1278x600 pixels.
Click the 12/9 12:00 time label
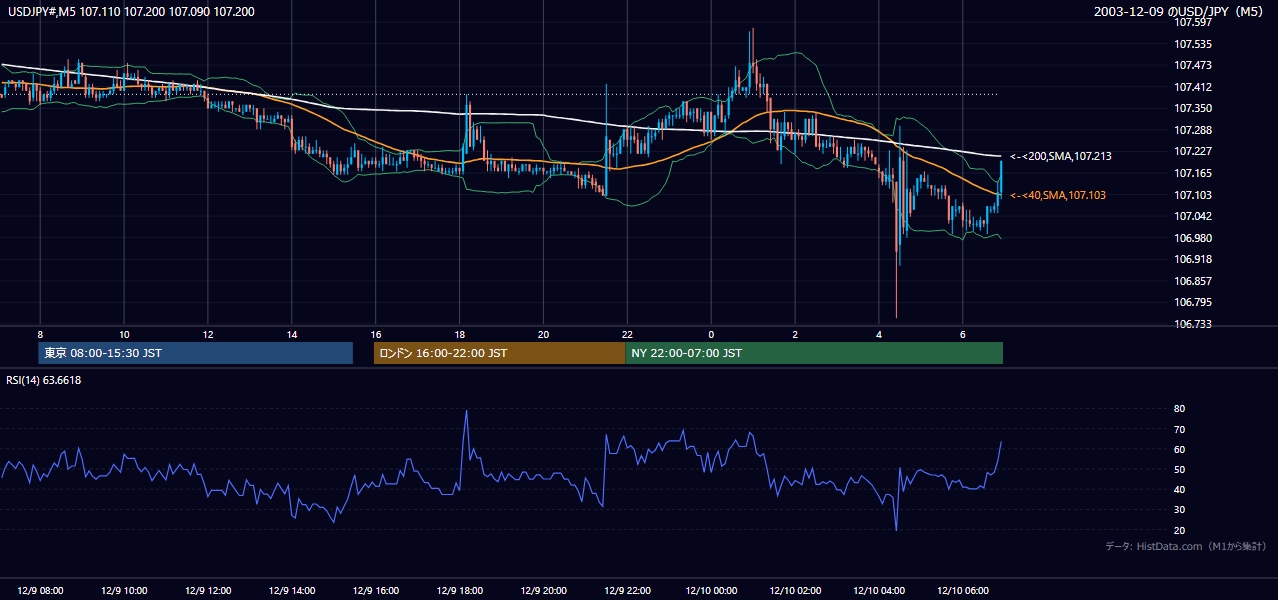point(208,591)
